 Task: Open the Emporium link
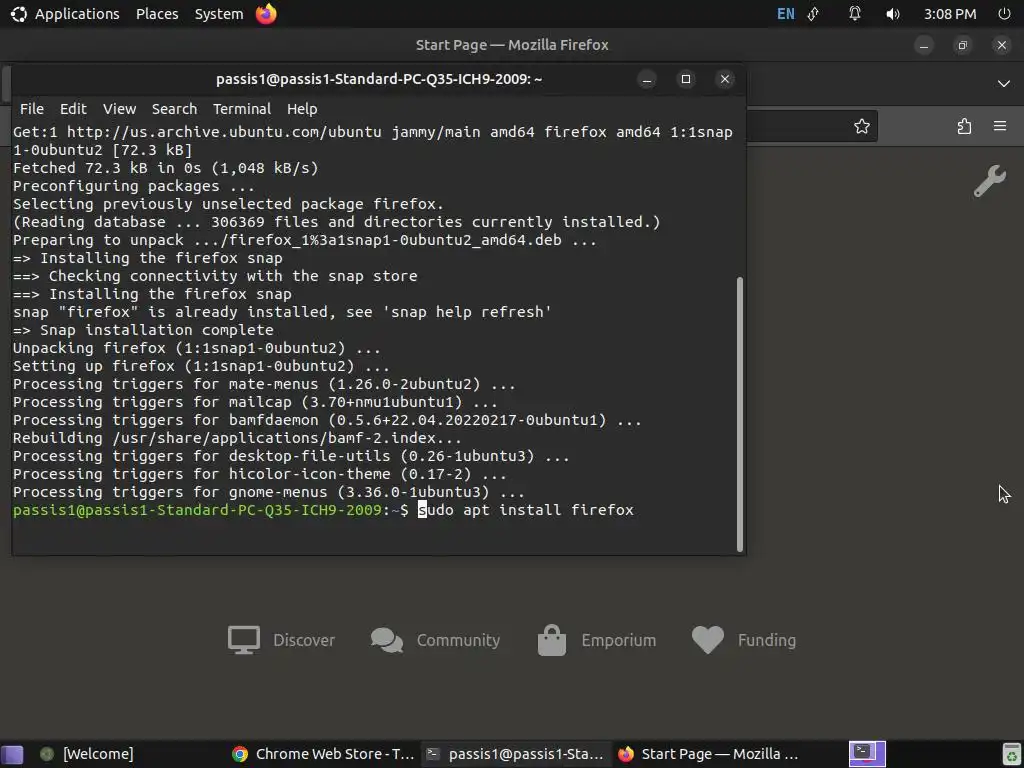click(x=618, y=640)
